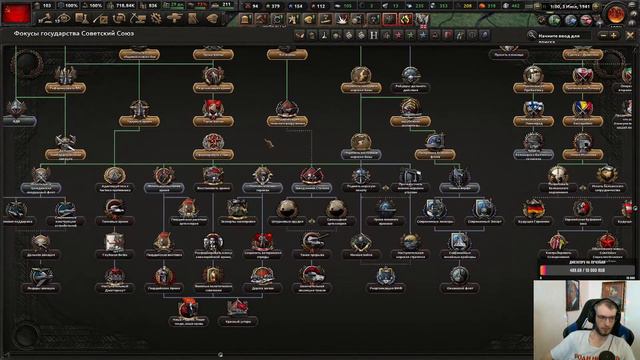The width and height of the screenshot is (640, 360).
Task: Click the top-bar value 211
Action: (227, 5)
